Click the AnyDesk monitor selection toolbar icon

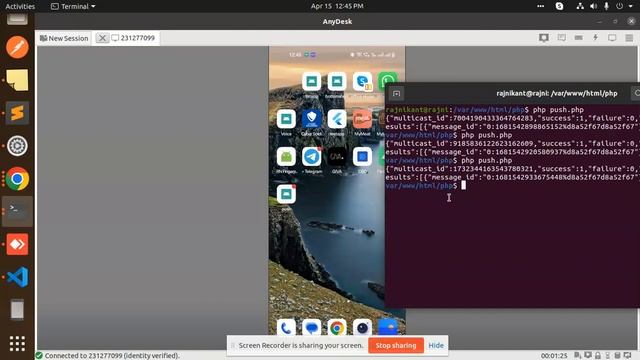(544, 38)
